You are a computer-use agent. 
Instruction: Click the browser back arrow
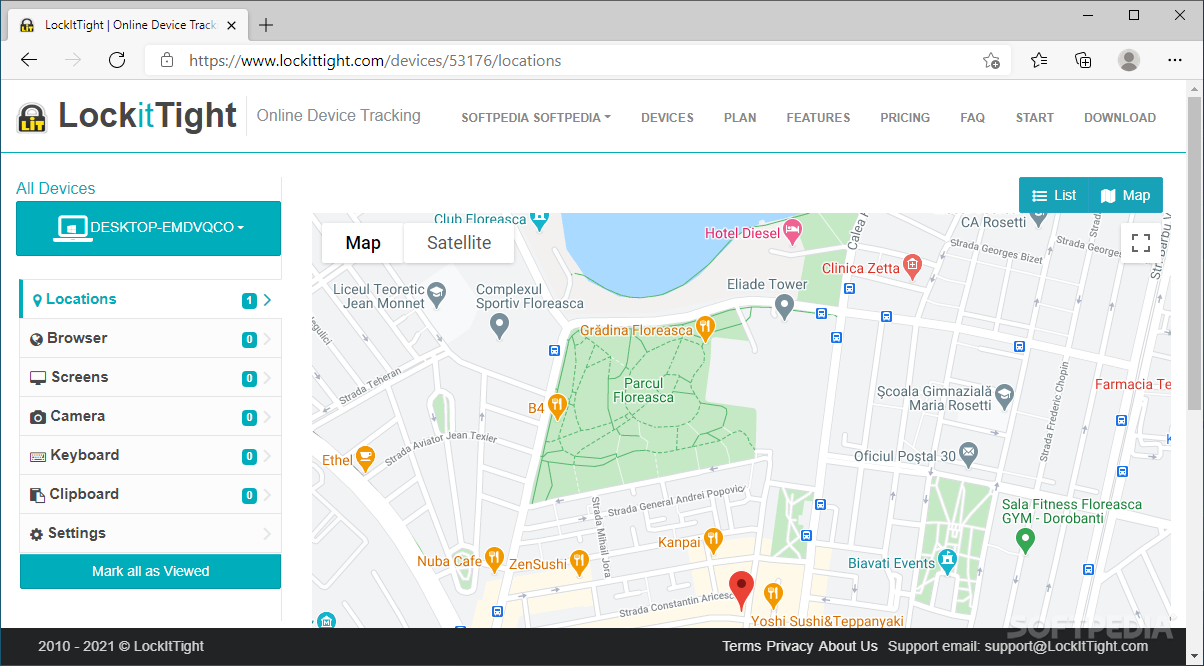[x=29, y=60]
